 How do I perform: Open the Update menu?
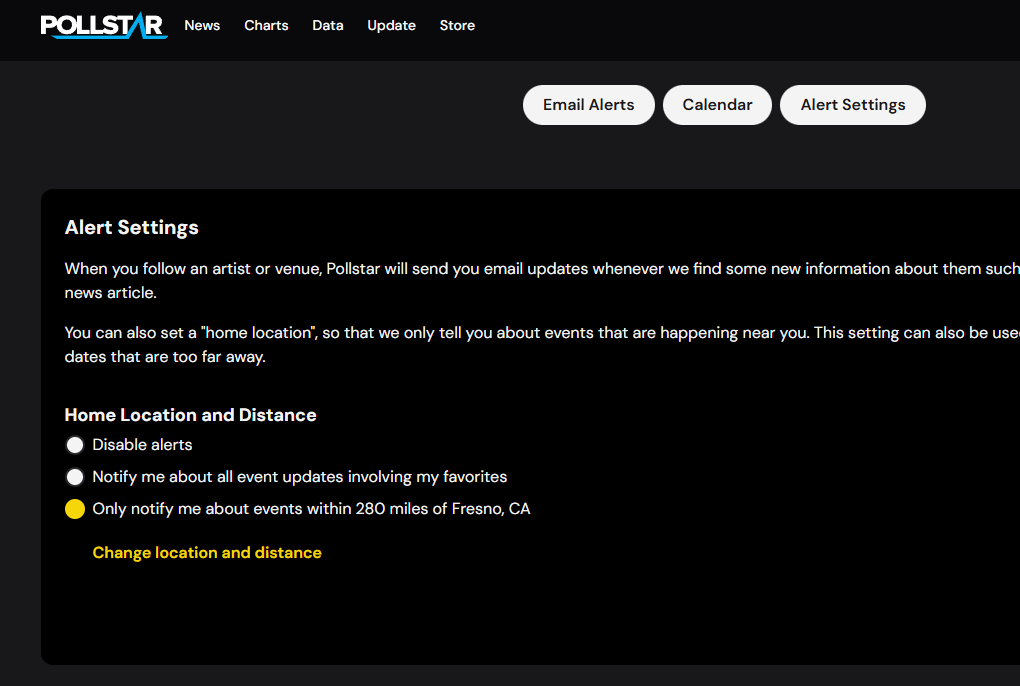coord(392,25)
